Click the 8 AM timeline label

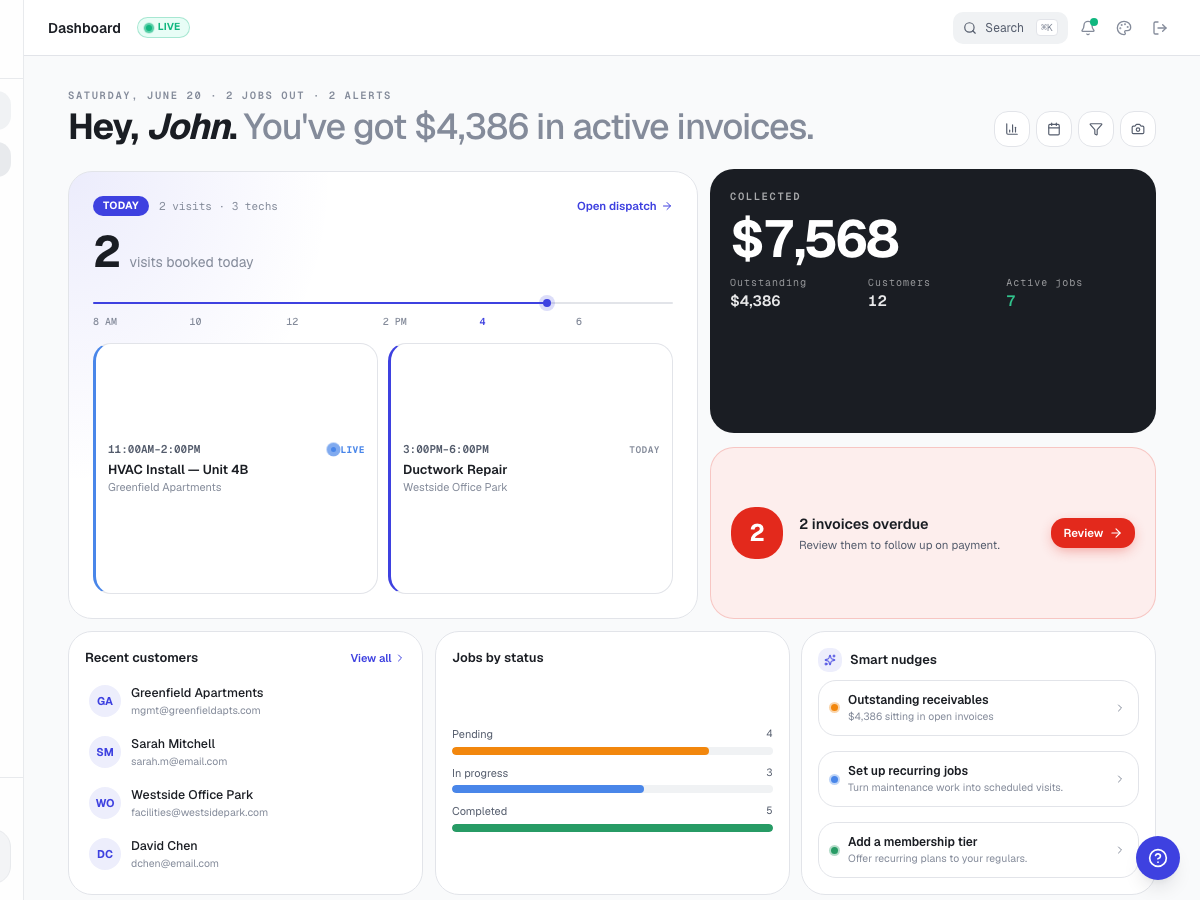(105, 322)
